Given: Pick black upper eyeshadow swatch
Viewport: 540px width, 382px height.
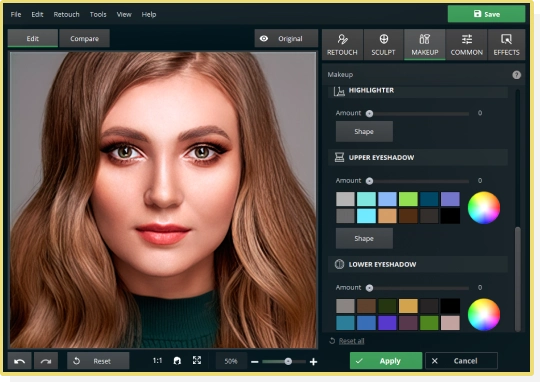Looking at the screenshot, I should point(450,216).
